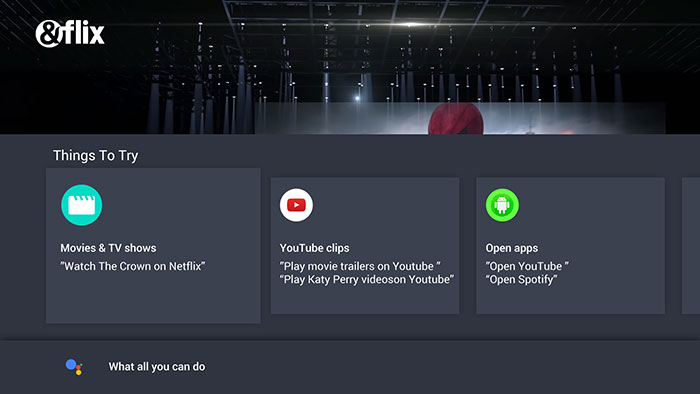Activate the Google Assistant colored dots icon
This screenshot has height=394, width=700.
coord(74,367)
